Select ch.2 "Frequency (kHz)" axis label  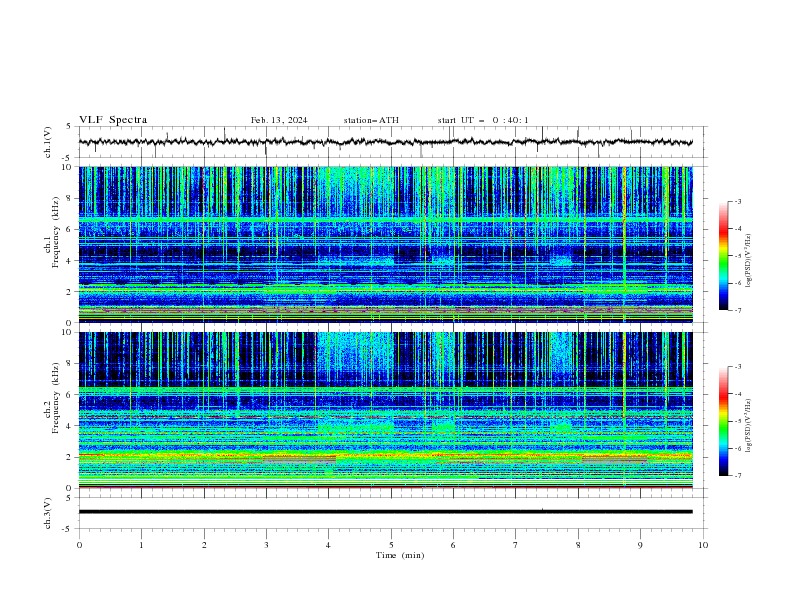pyautogui.click(x=56, y=398)
